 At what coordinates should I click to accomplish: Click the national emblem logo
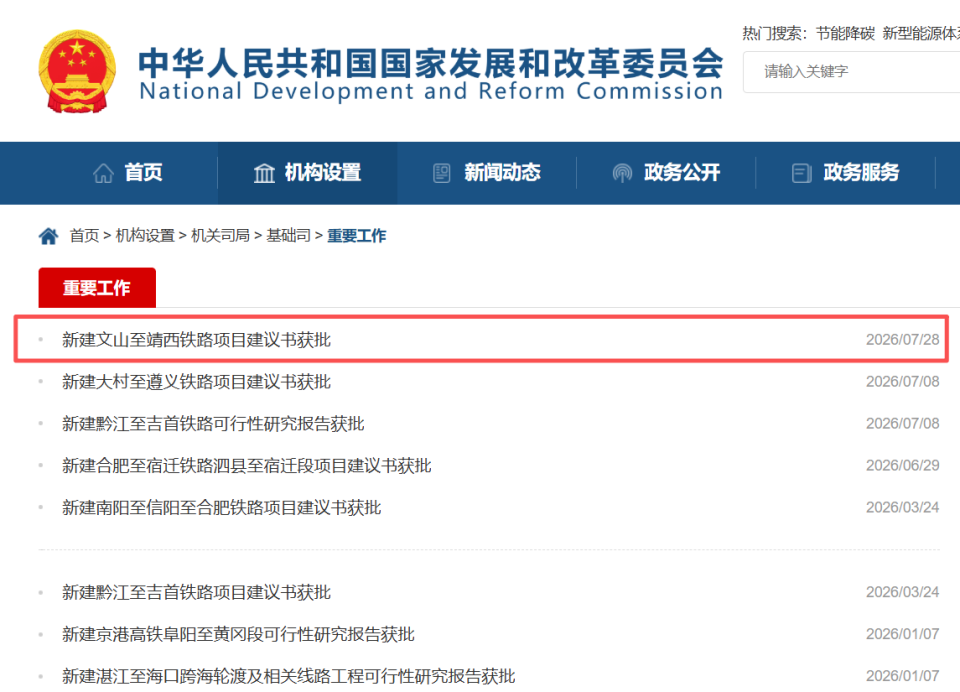coord(77,72)
